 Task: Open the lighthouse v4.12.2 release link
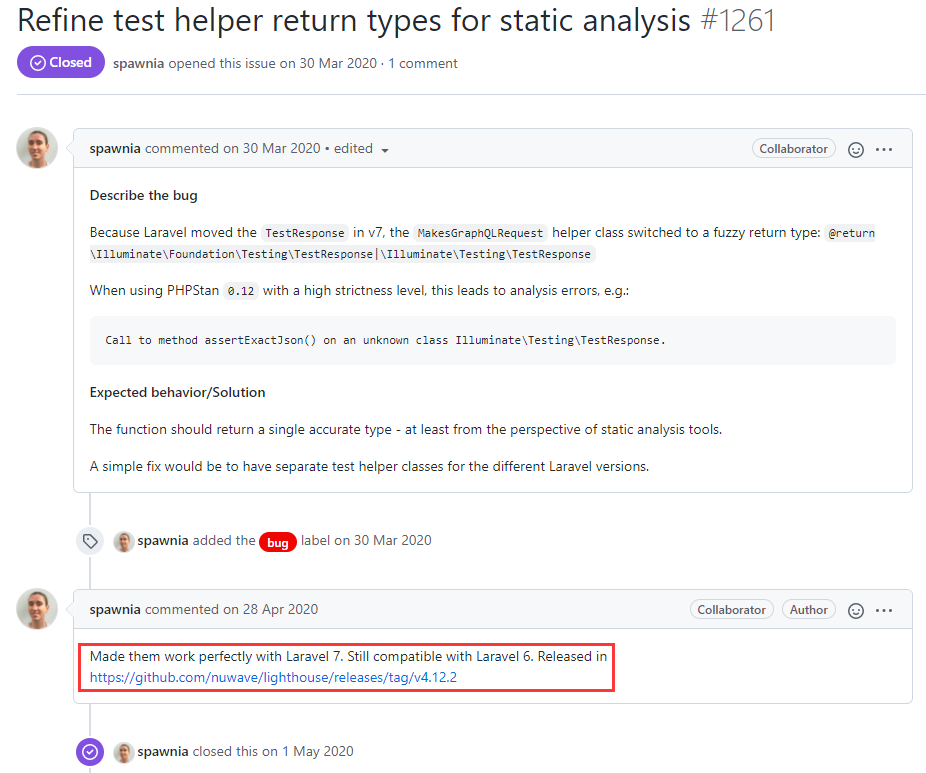coord(273,677)
